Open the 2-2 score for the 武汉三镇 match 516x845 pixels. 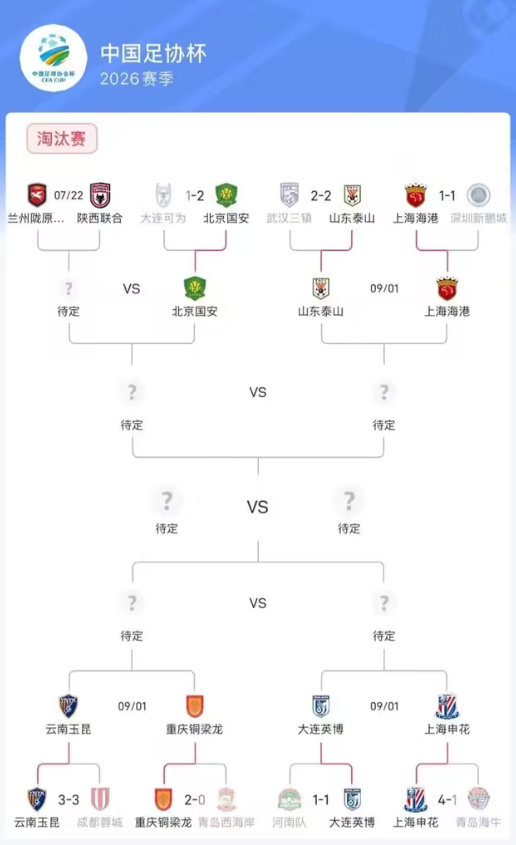[320, 196]
